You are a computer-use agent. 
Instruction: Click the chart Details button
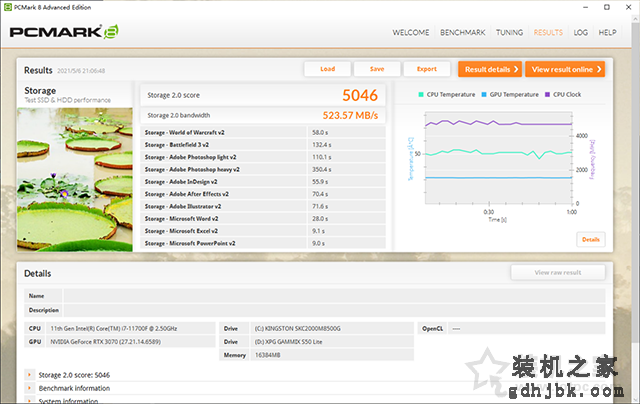[x=591, y=240]
